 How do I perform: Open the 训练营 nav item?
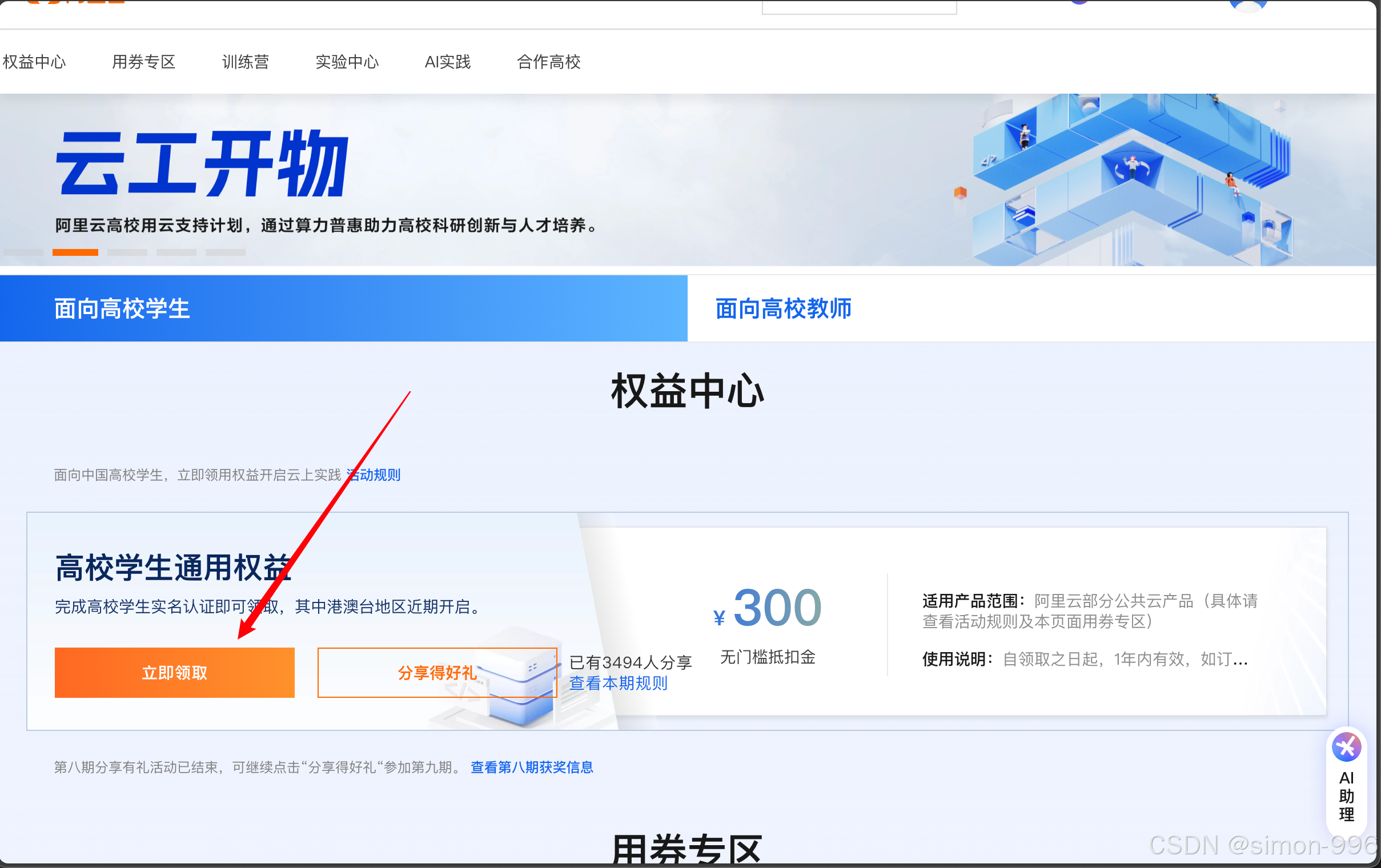tap(246, 62)
